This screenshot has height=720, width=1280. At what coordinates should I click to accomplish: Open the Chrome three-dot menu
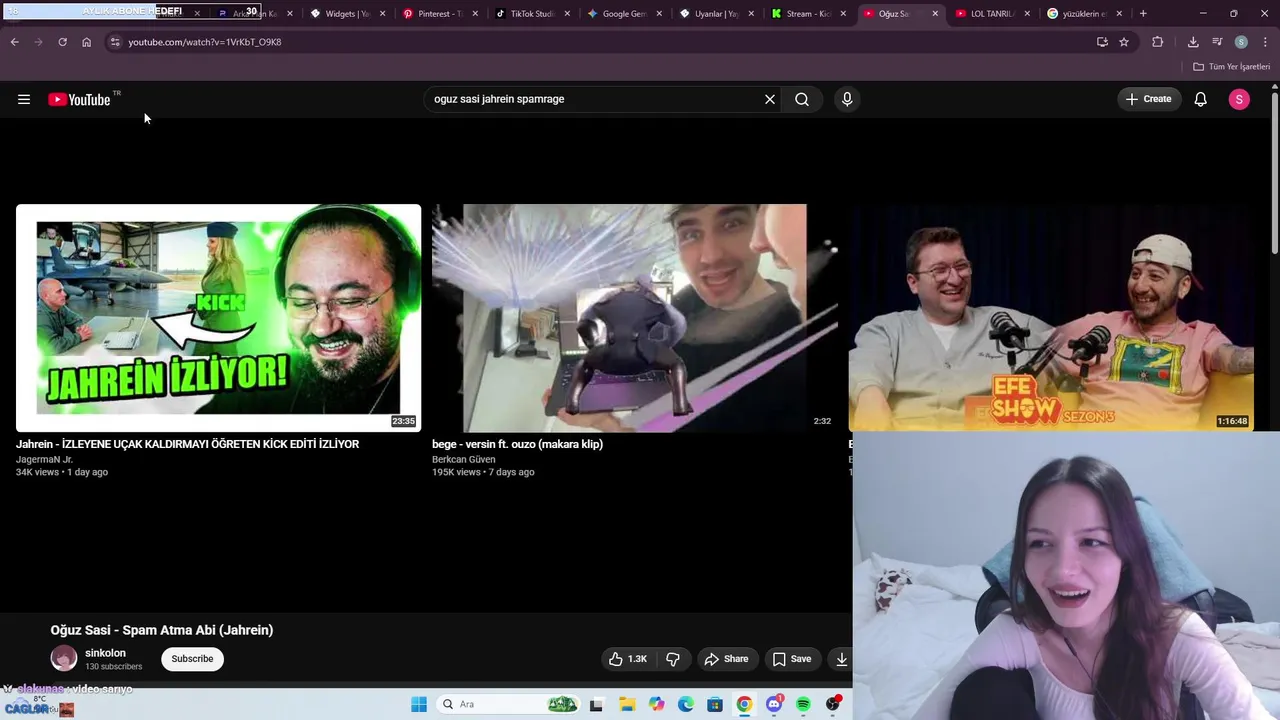[1266, 42]
